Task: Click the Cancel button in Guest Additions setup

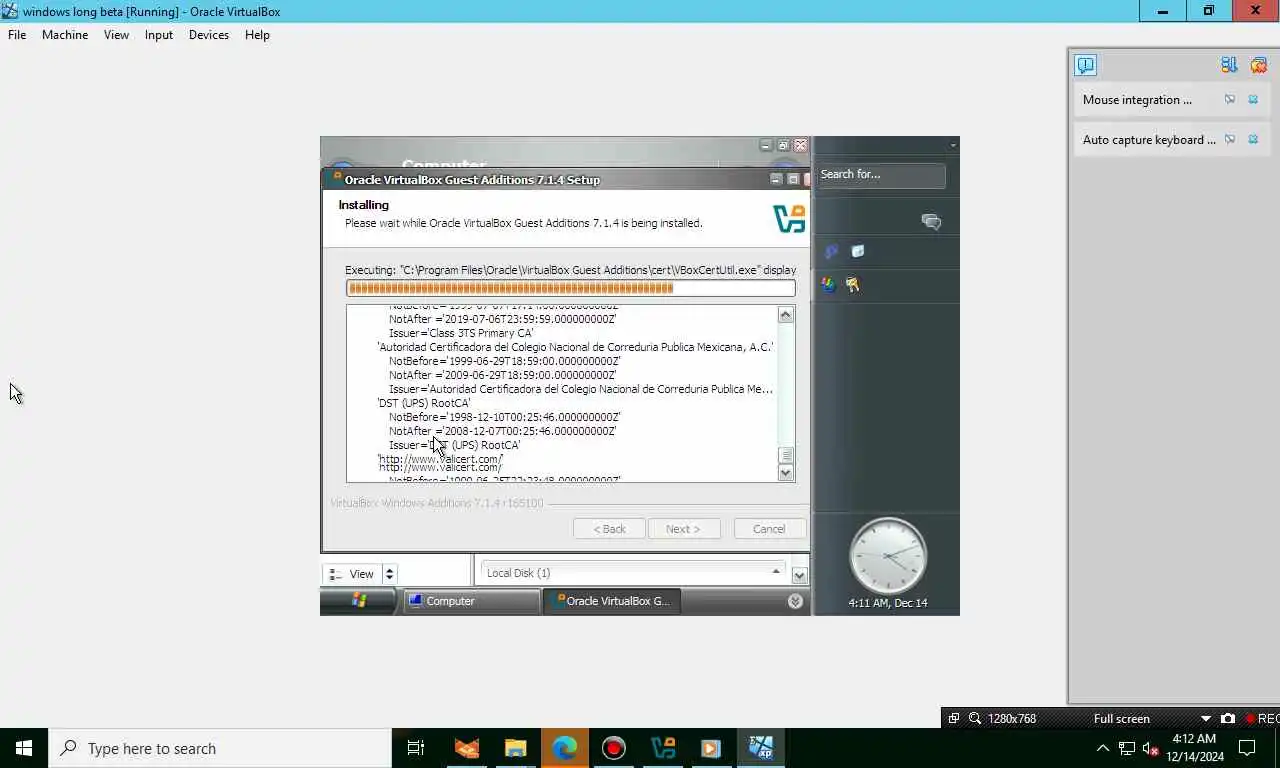Action: [769, 529]
